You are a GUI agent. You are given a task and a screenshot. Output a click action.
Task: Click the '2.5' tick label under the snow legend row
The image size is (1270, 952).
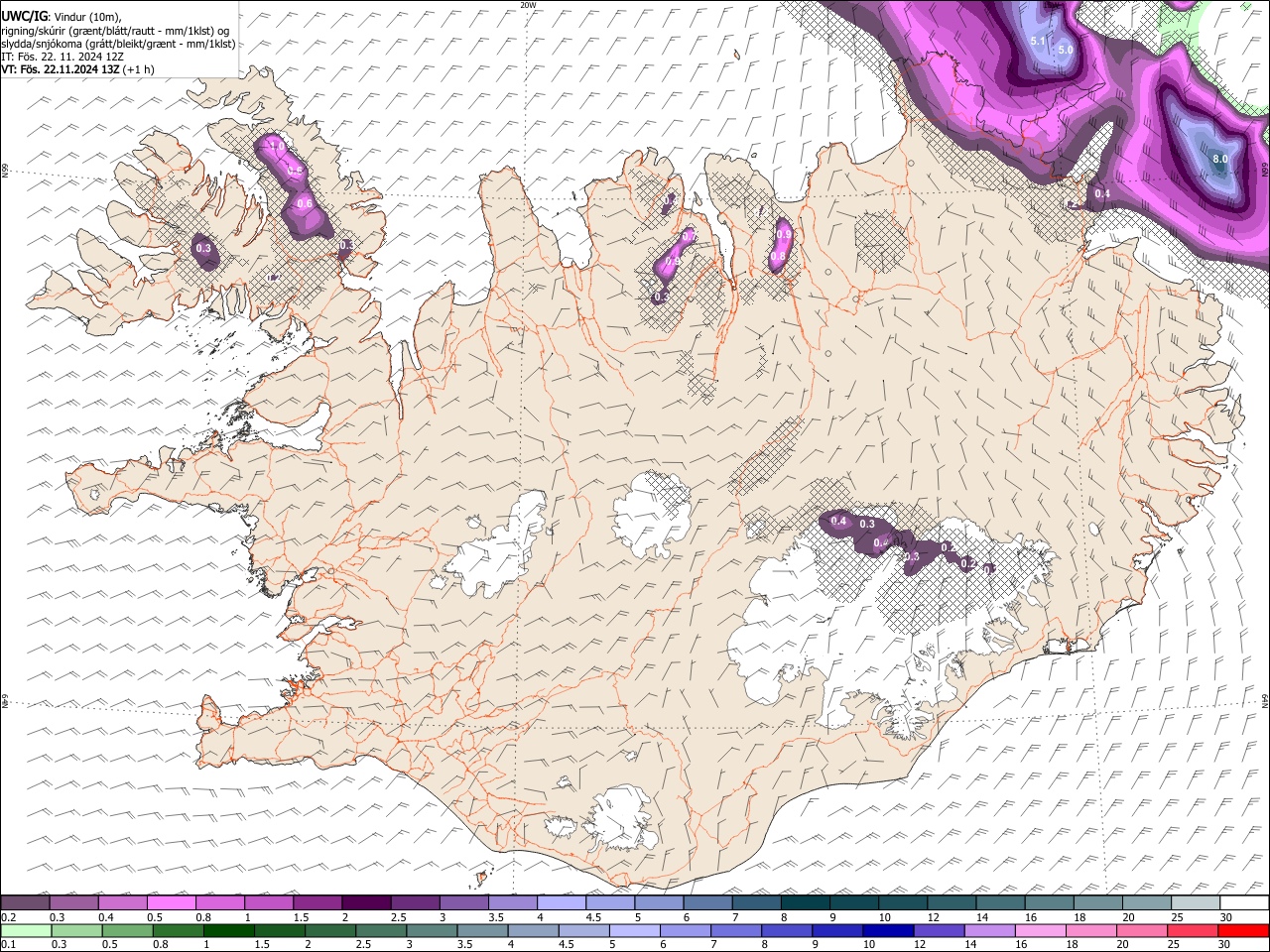(x=398, y=917)
